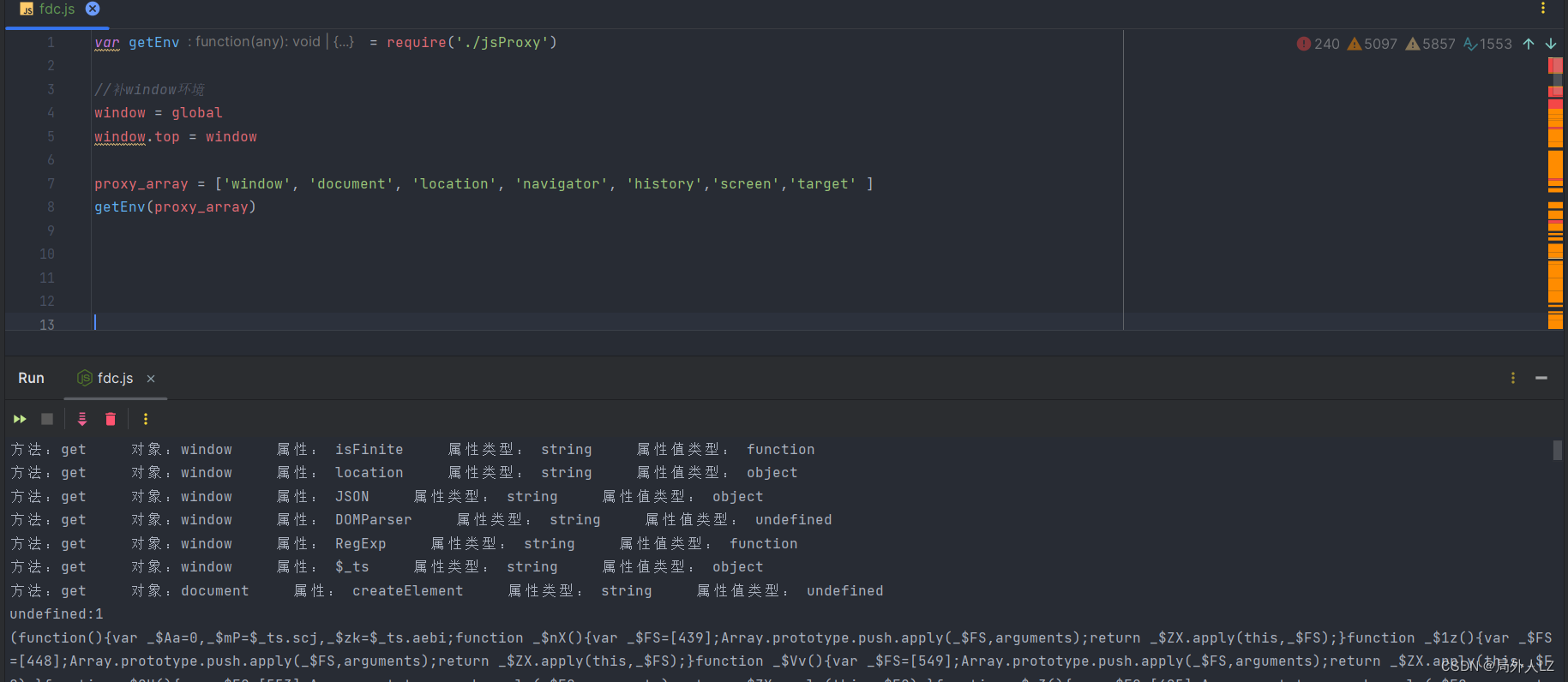Open Run panel options menu

pos(1513,378)
